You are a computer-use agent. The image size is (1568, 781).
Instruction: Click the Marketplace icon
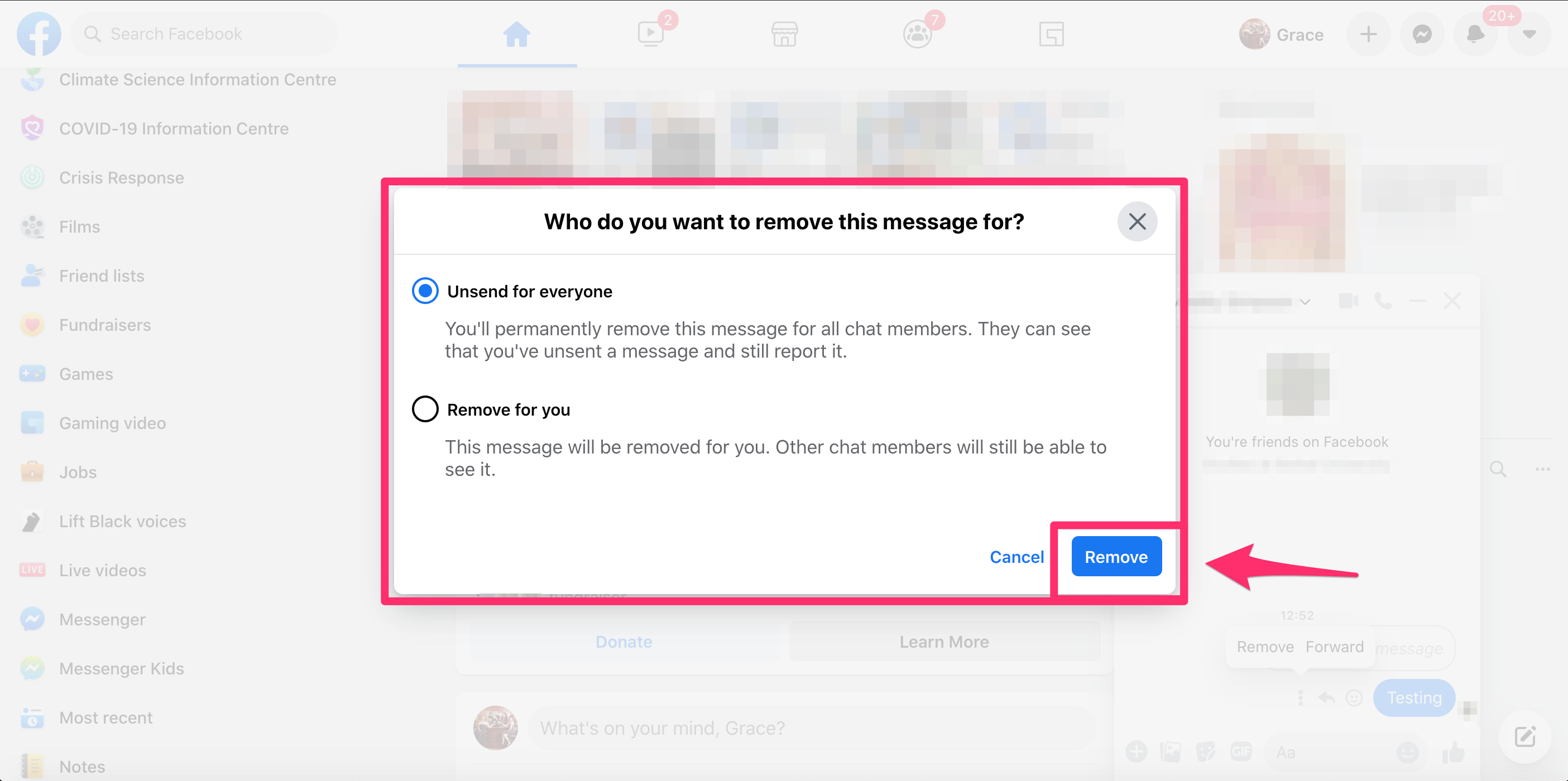(x=784, y=34)
